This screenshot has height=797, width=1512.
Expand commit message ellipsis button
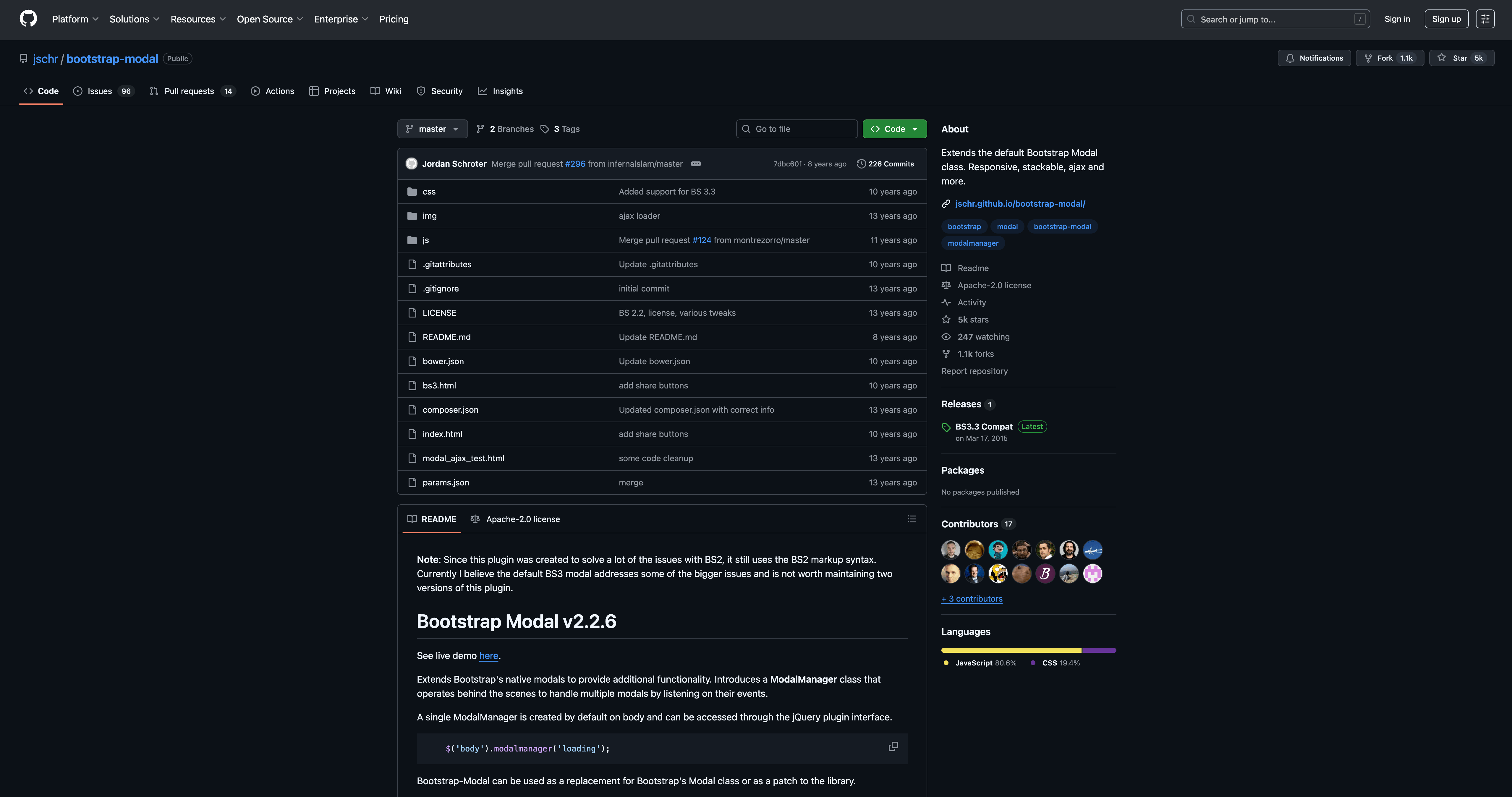tap(696, 164)
